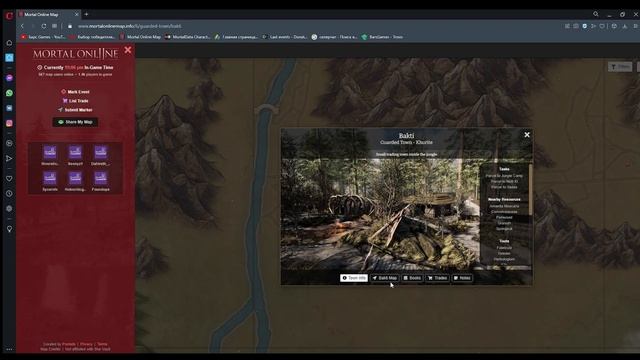
Task: Click the Filter button on the map
Action: point(620,67)
